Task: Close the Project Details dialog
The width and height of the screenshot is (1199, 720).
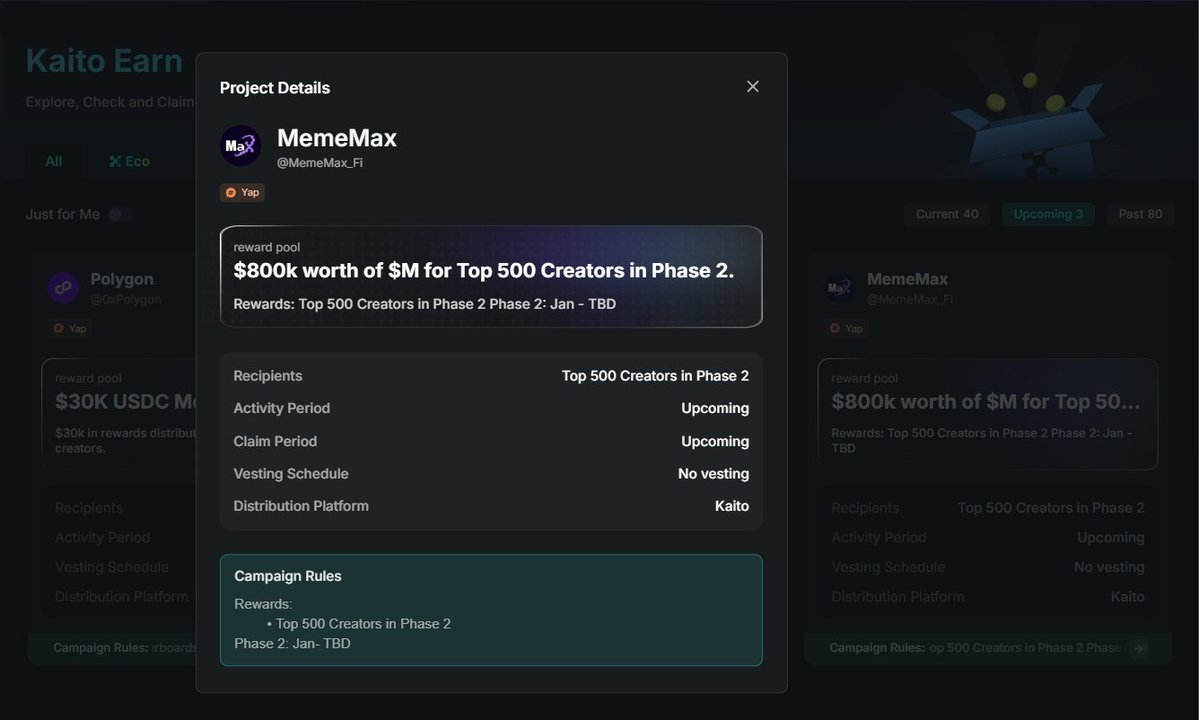Action: 753,87
